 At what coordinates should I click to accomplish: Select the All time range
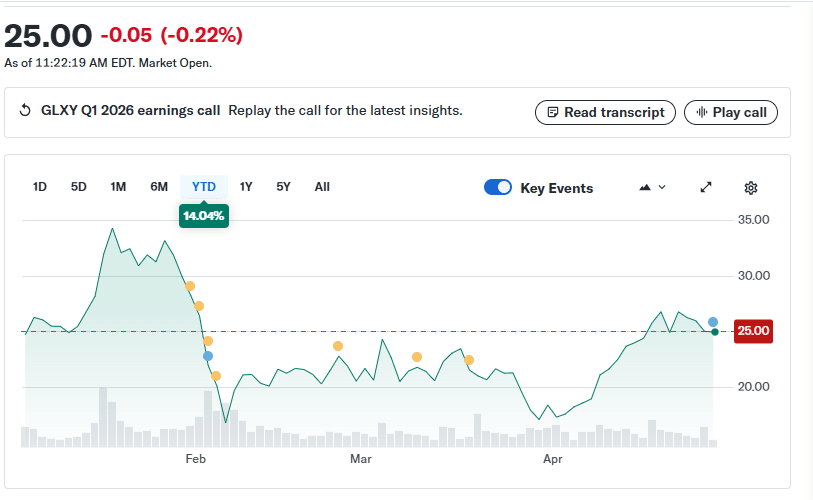coord(322,187)
